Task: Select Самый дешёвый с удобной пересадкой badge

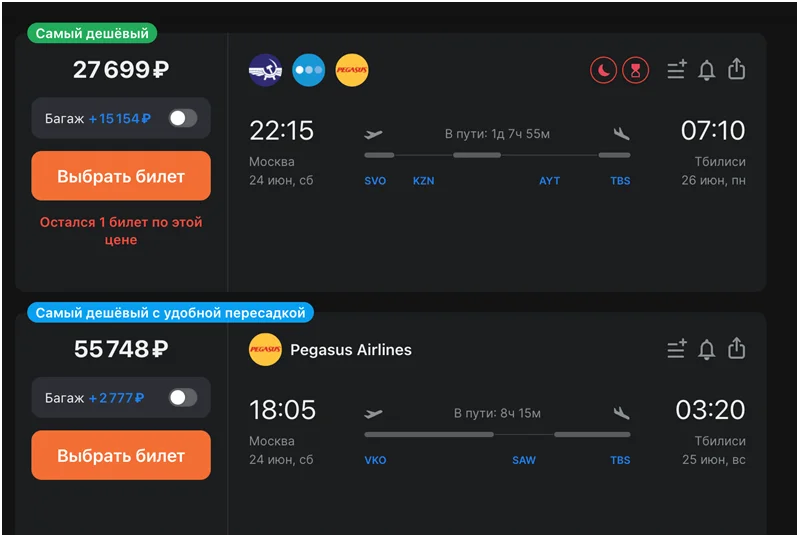Action: 171,313
